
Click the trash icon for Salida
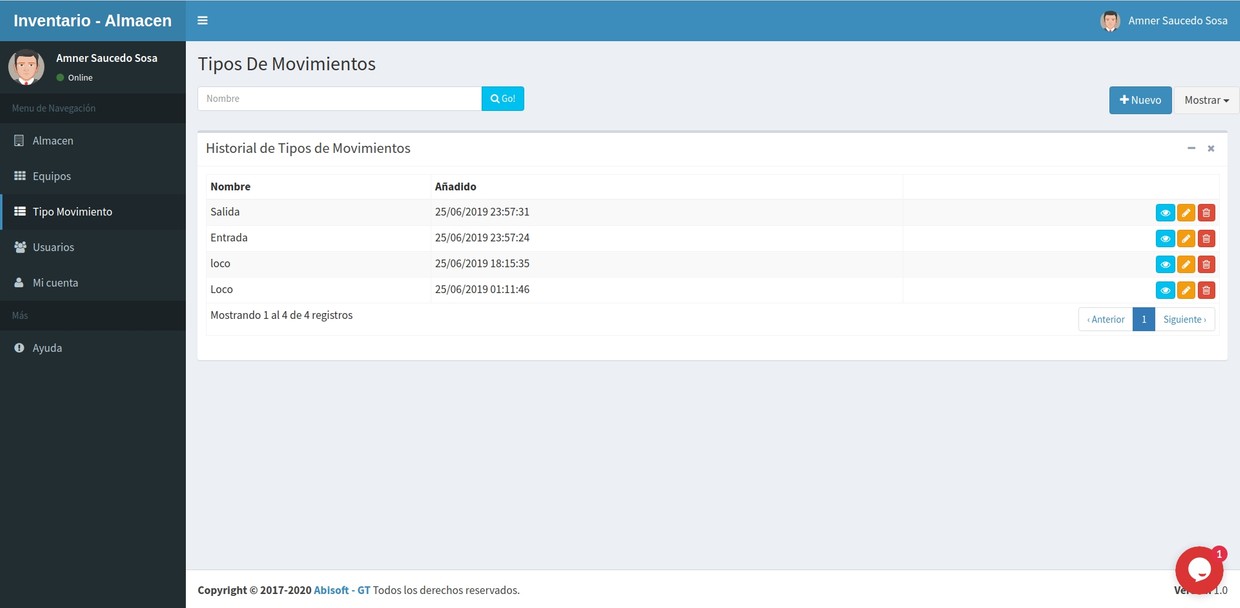(1206, 213)
